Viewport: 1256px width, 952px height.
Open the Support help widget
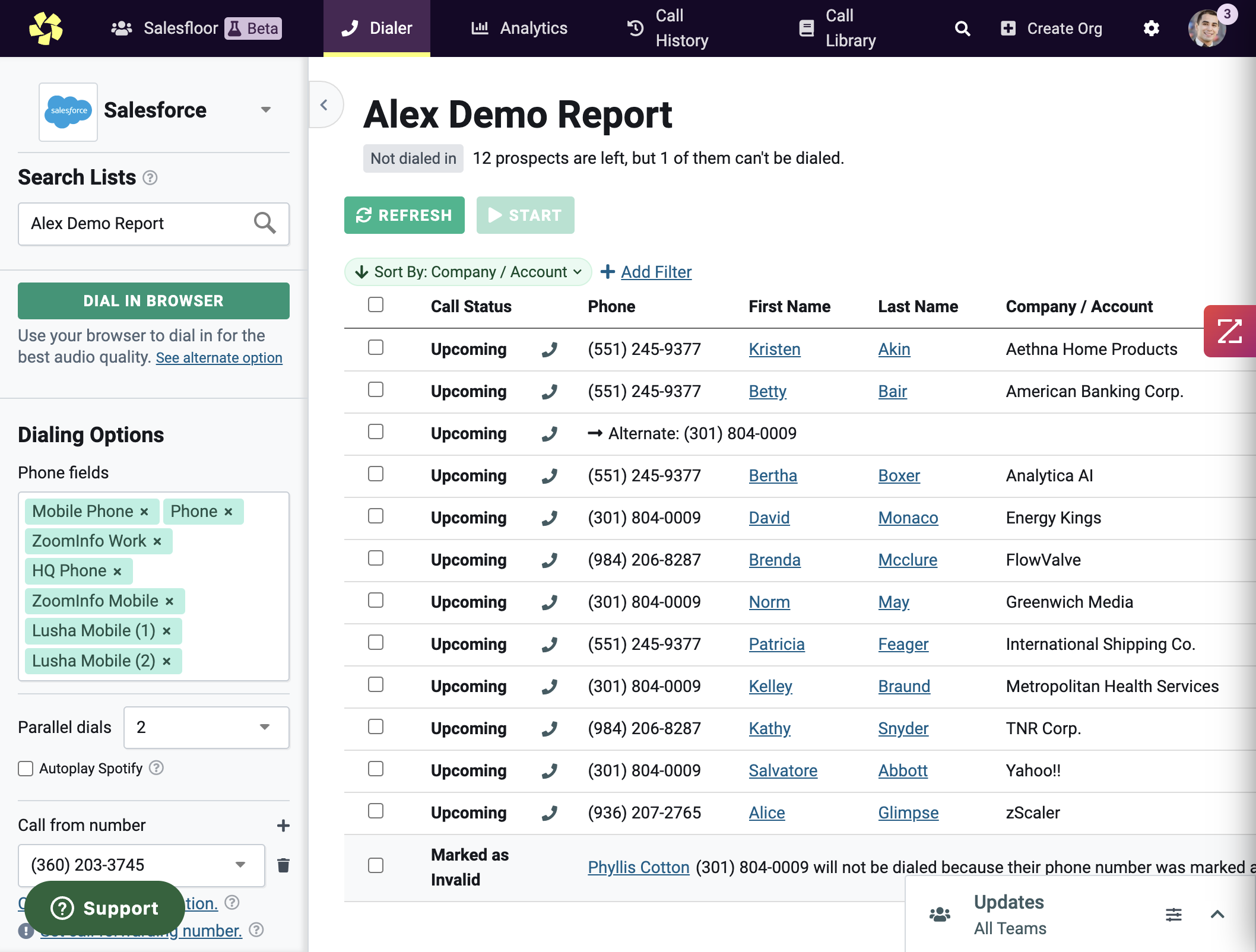click(104, 908)
